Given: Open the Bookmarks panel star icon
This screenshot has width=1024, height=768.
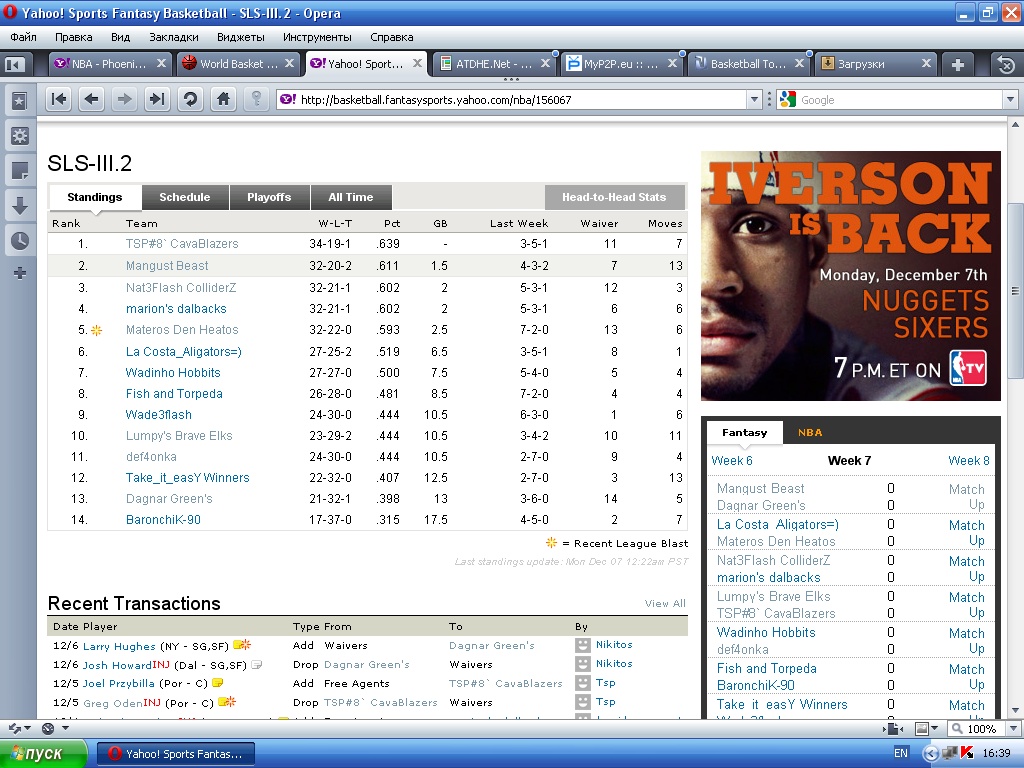Looking at the screenshot, I should coord(20,101).
